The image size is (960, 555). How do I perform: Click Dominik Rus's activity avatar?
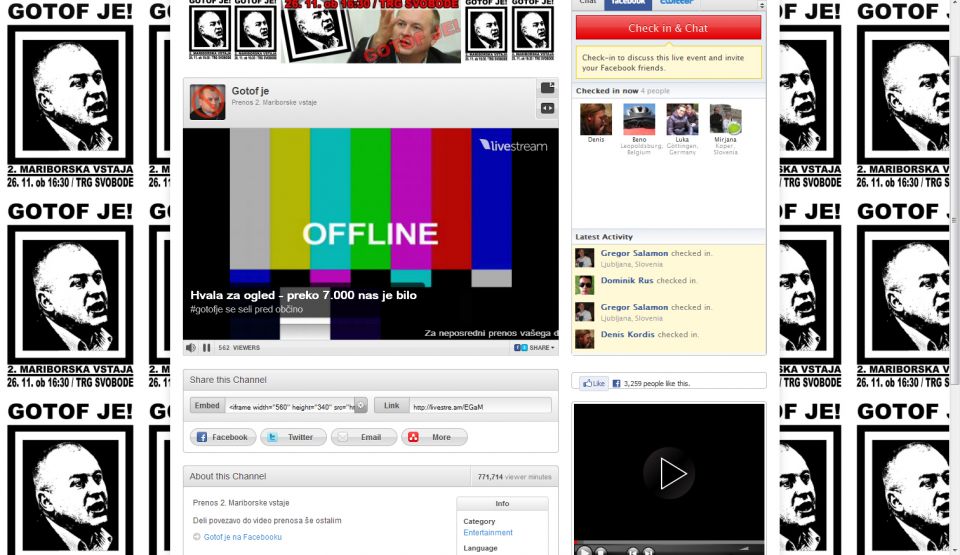click(584, 285)
